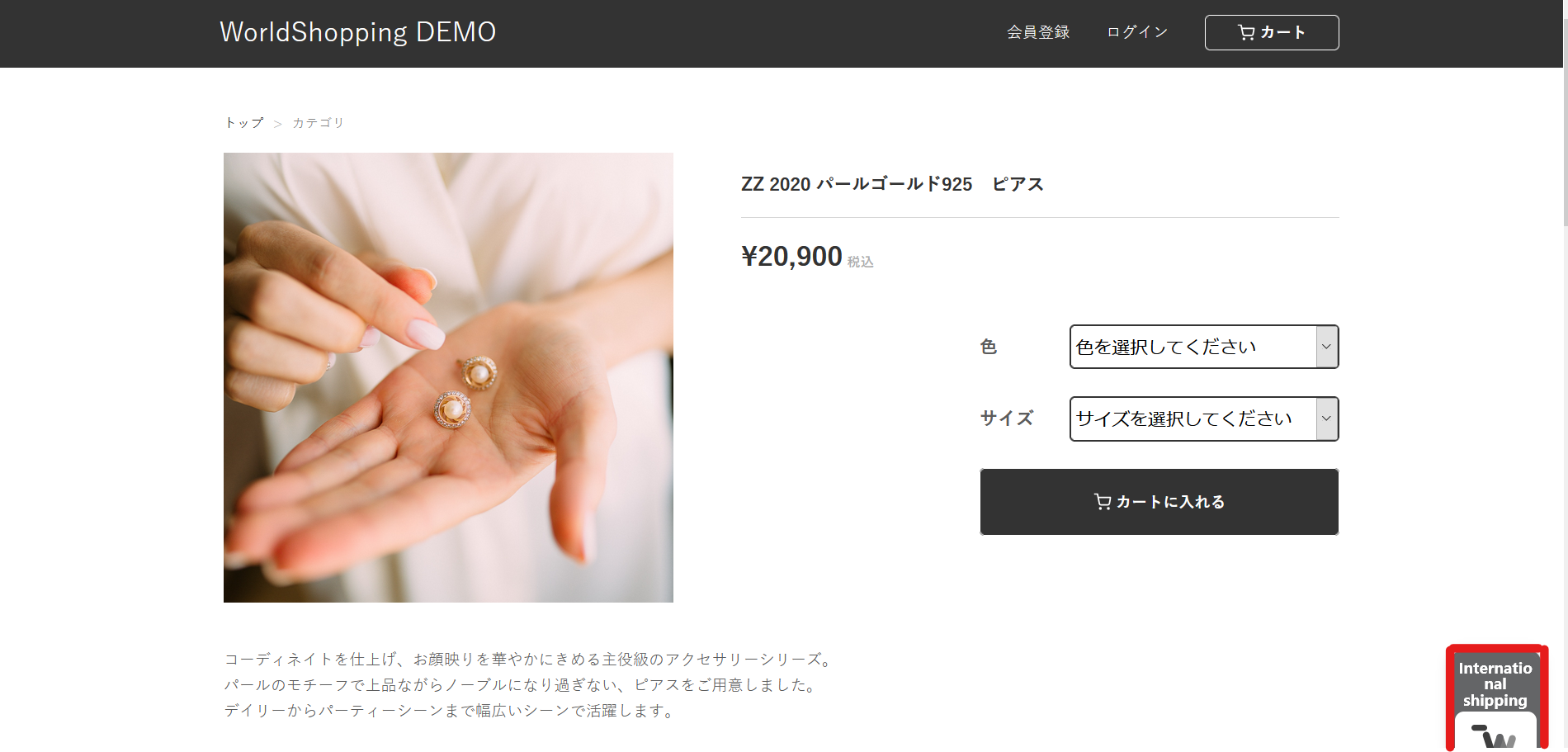The image size is (1568, 752).
Task: Click the WorldShopping DEMO site logo
Action: click(357, 32)
